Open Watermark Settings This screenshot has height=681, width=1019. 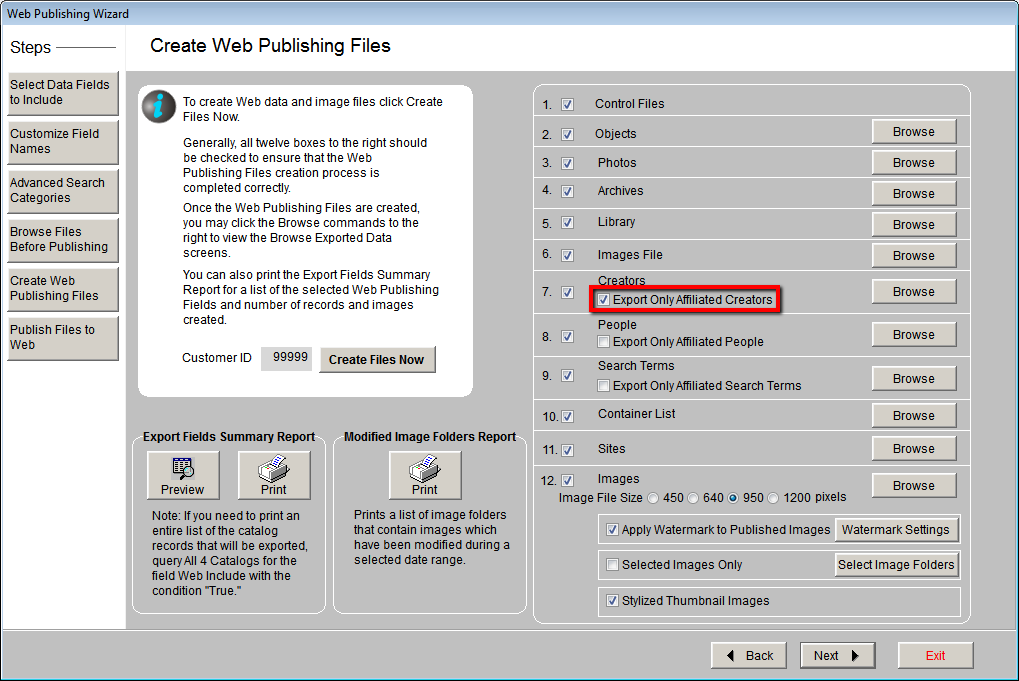pos(897,529)
